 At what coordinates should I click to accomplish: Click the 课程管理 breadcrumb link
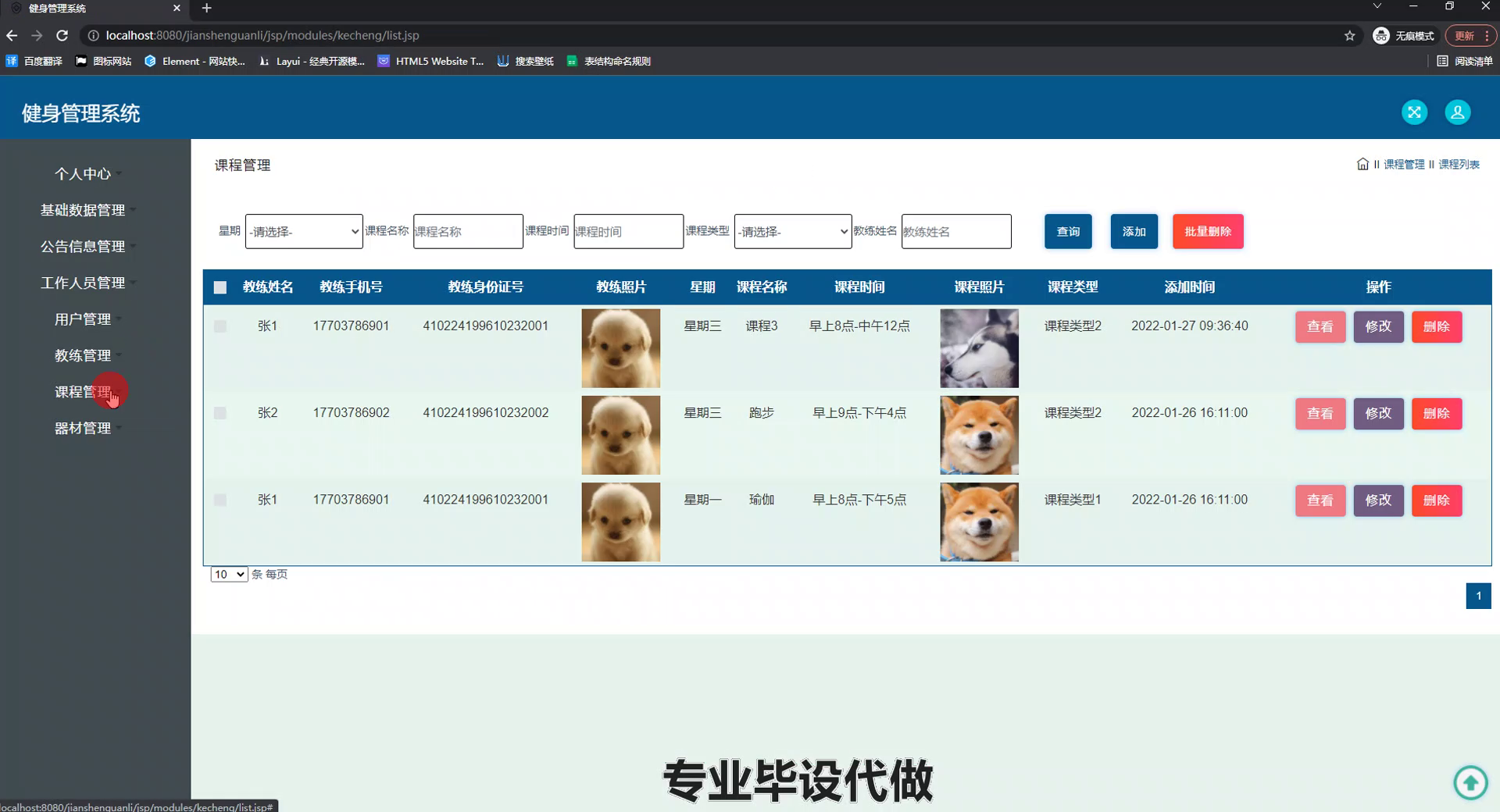[x=1404, y=164]
